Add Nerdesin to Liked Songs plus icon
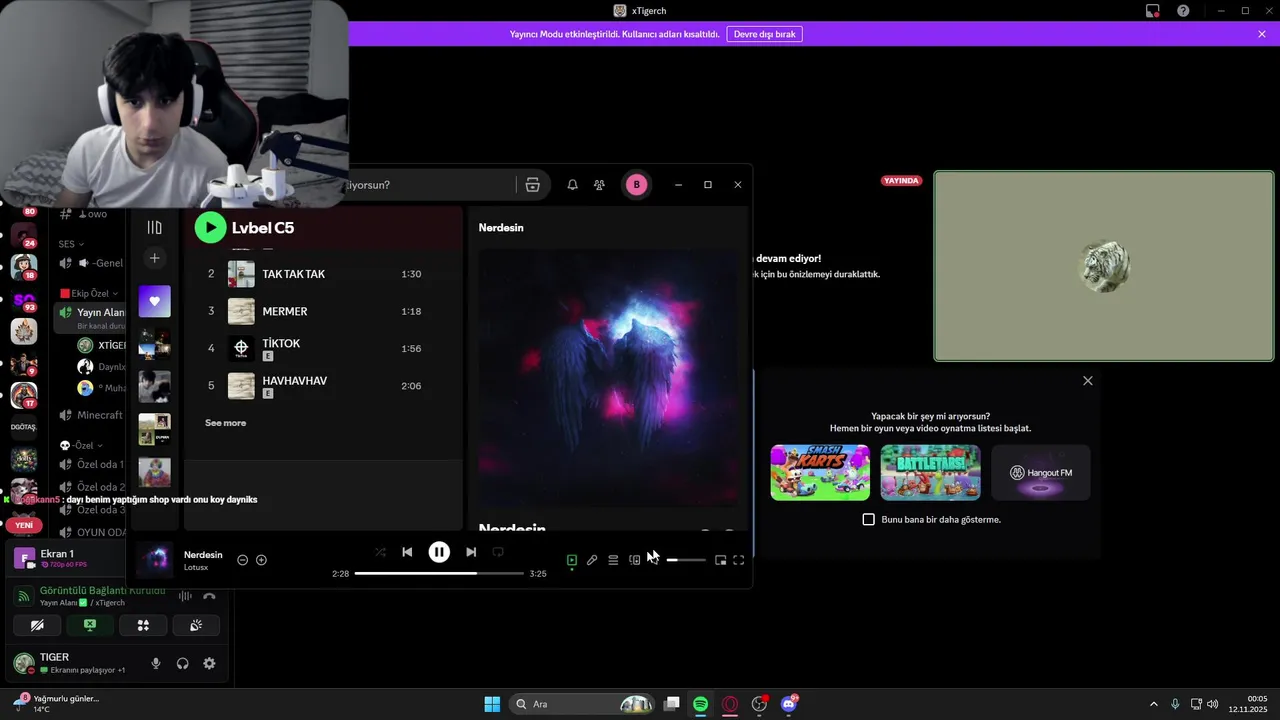The image size is (1280, 720). click(x=261, y=560)
